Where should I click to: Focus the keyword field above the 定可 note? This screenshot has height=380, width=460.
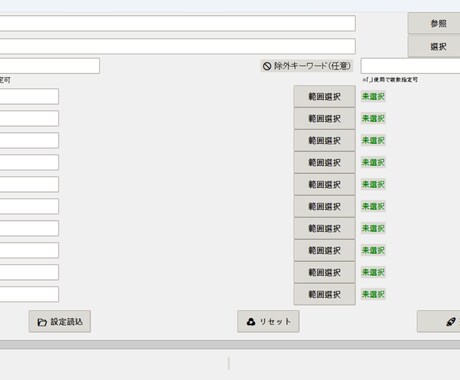[50, 66]
